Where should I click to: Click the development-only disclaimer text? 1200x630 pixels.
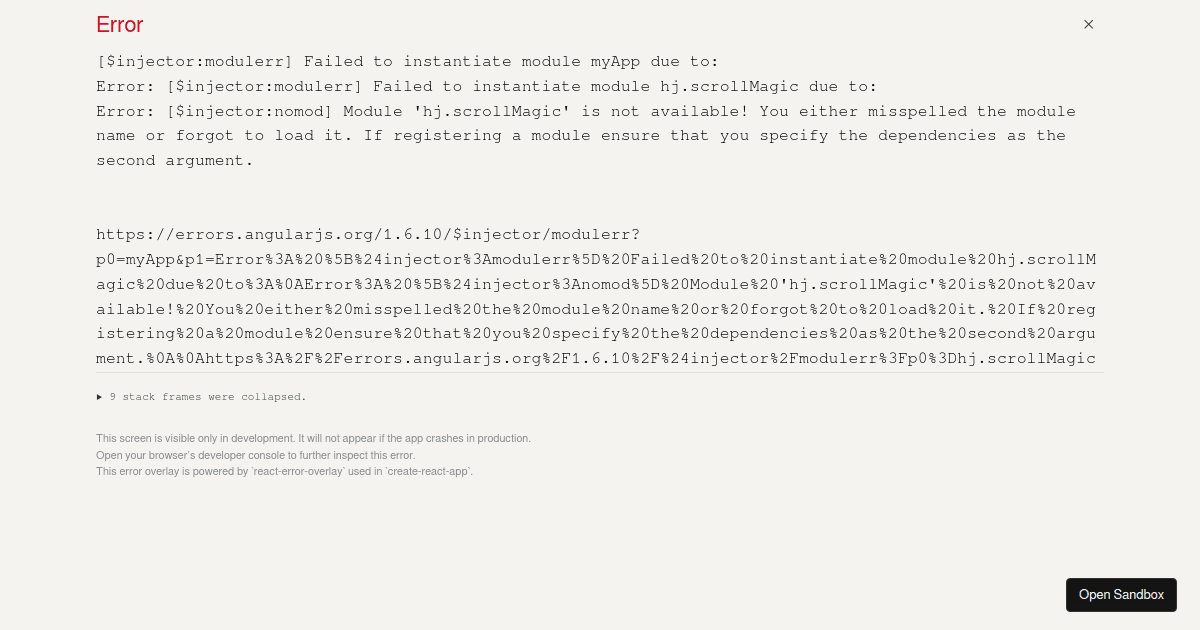point(313,438)
